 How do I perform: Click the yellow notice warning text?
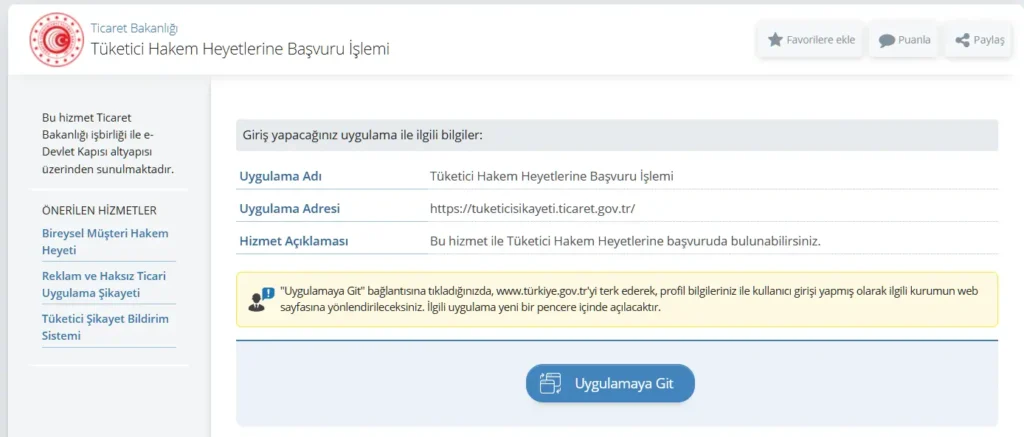pos(630,298)
